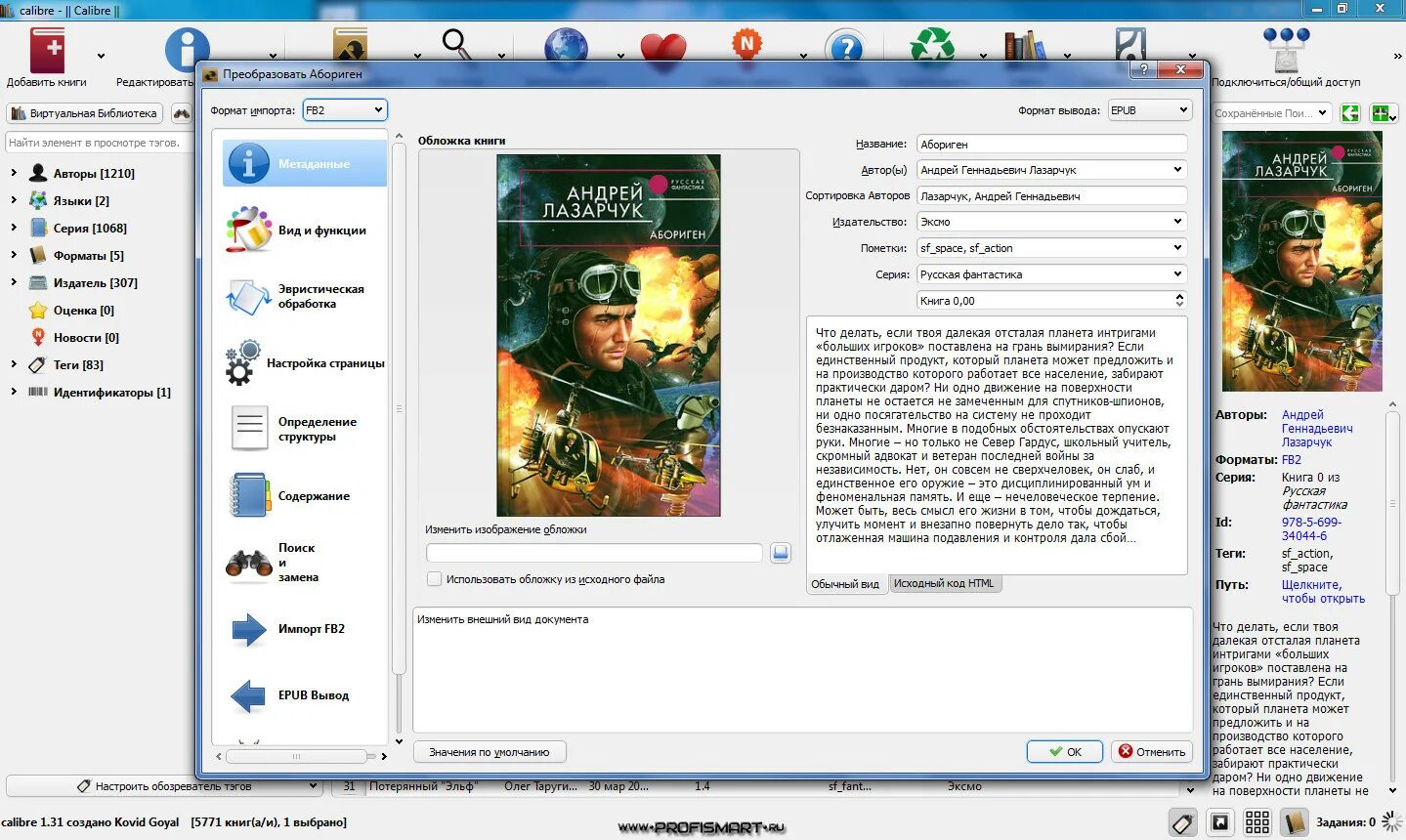Enable Использовать обложку из исходного файла

click(x=434, y=579)
